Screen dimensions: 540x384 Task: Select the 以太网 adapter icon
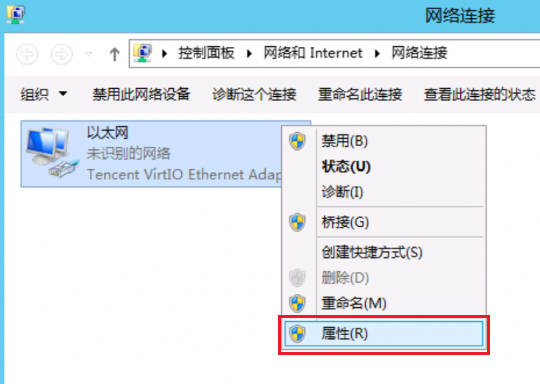(x=52, y=153)
